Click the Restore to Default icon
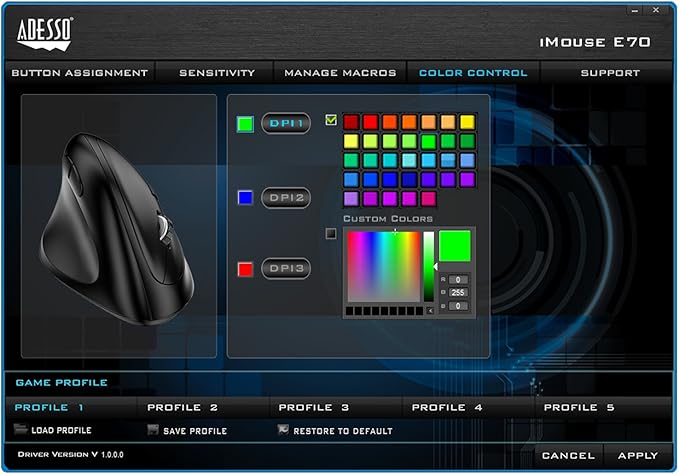 283,429
